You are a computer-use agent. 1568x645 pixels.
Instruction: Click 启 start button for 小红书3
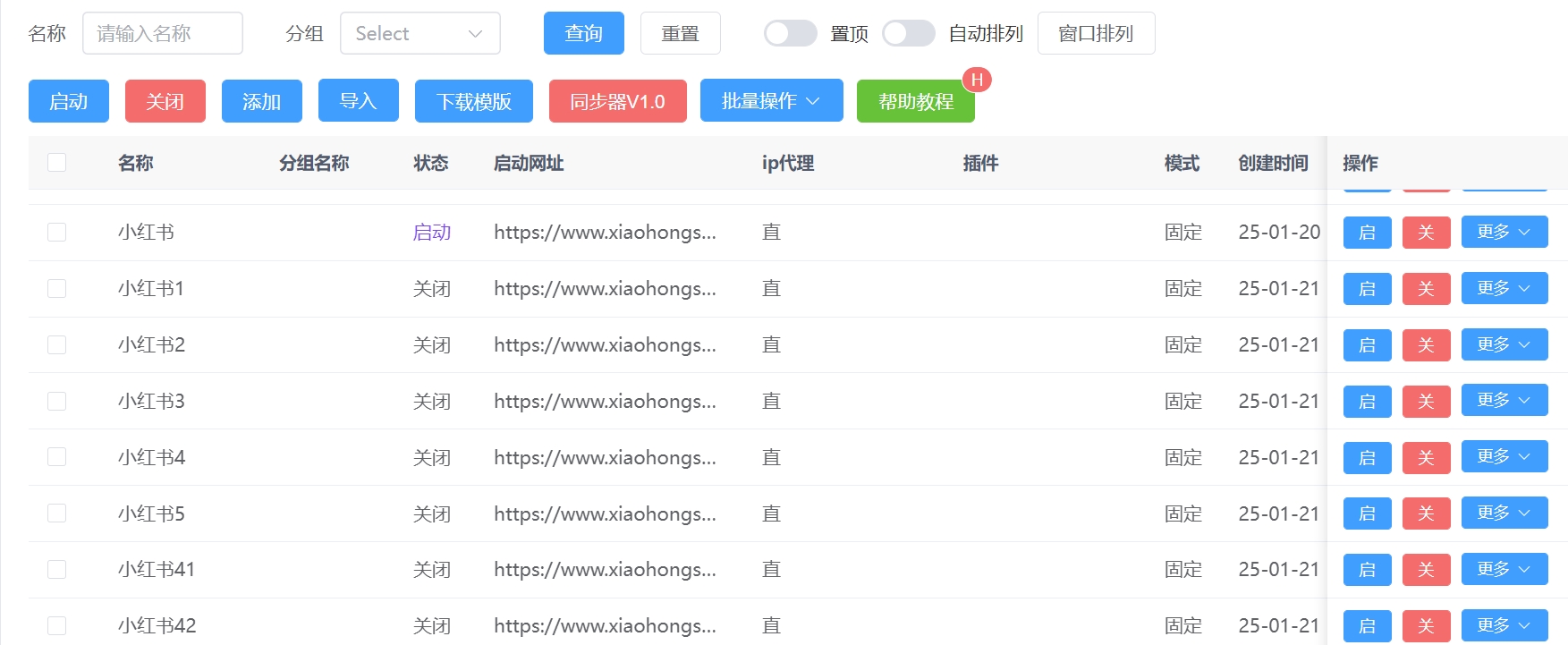click(x=1368, y=401)
